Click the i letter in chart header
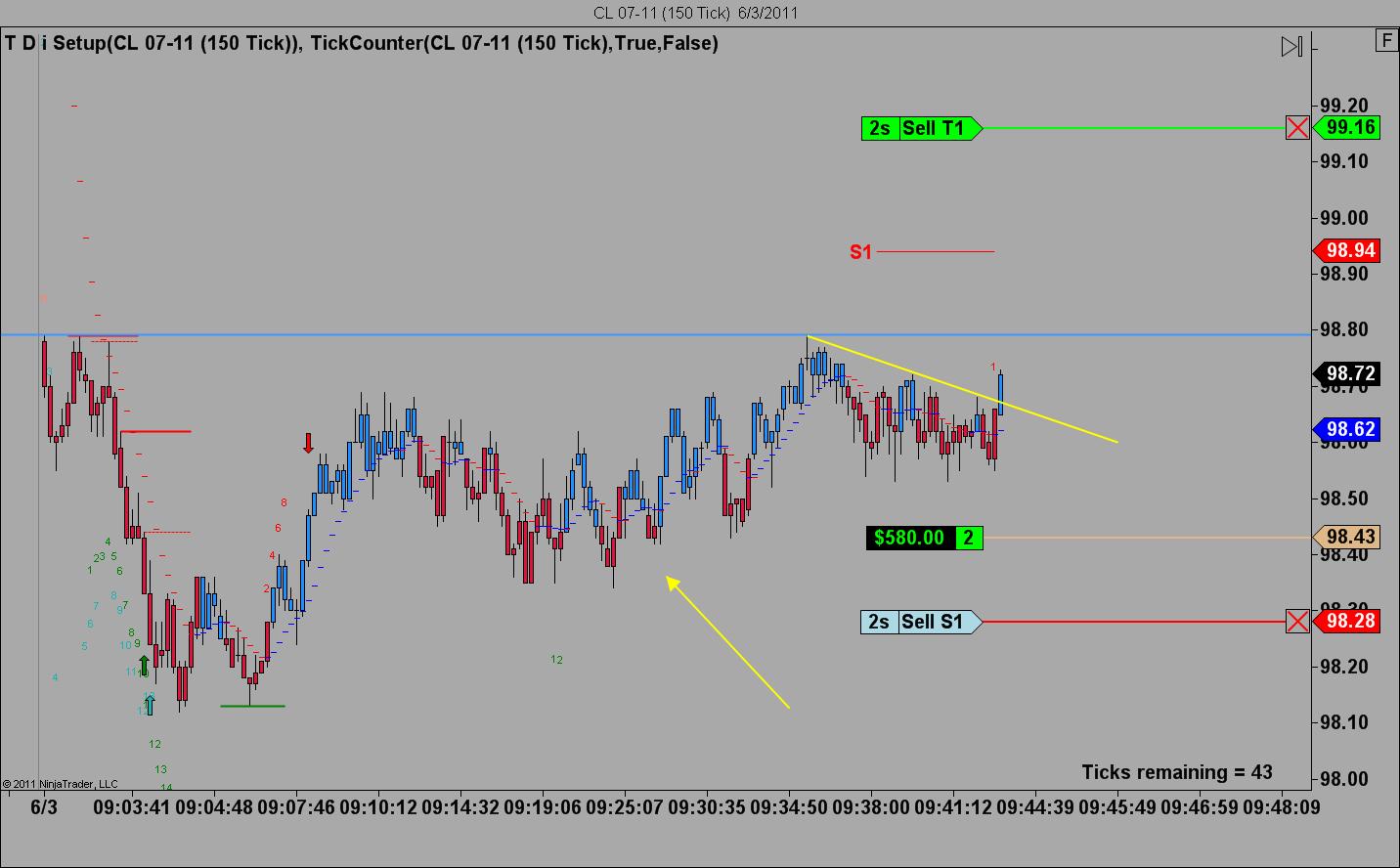Viewport: 1400px width, 868px height. (x=45, y=43)
